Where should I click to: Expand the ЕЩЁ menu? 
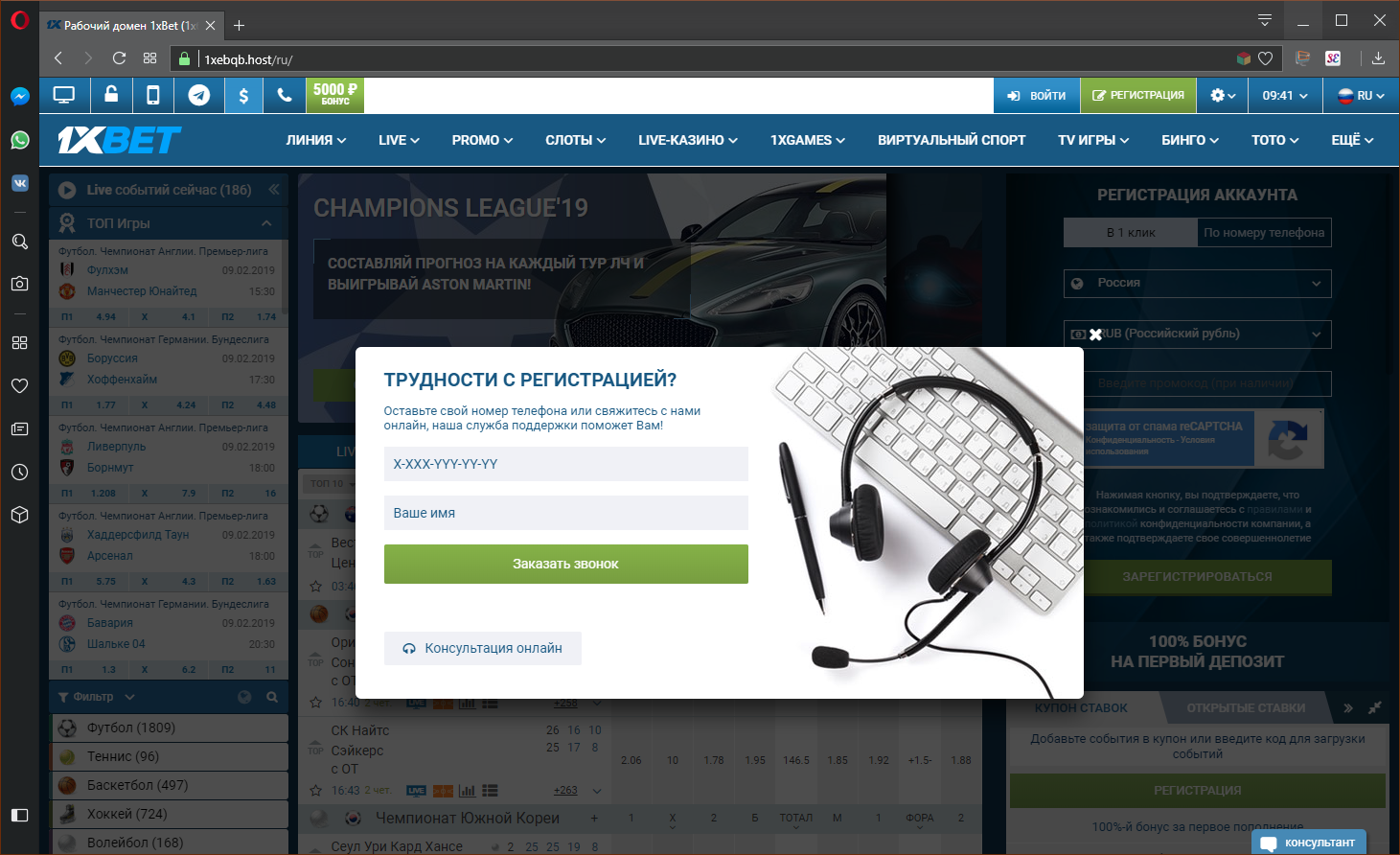(1353, 140)
